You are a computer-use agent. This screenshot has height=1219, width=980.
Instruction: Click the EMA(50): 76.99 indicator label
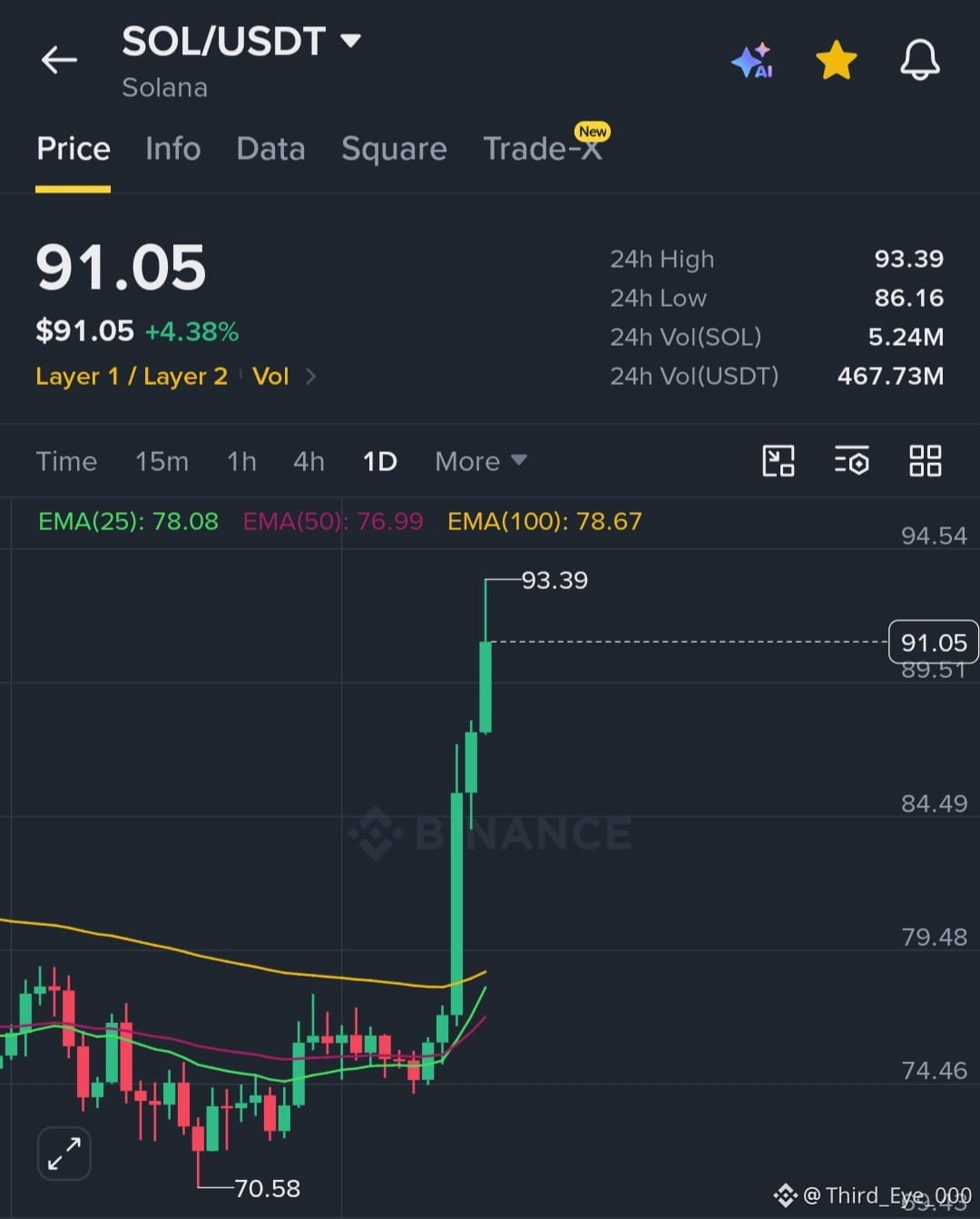(333, 521)
